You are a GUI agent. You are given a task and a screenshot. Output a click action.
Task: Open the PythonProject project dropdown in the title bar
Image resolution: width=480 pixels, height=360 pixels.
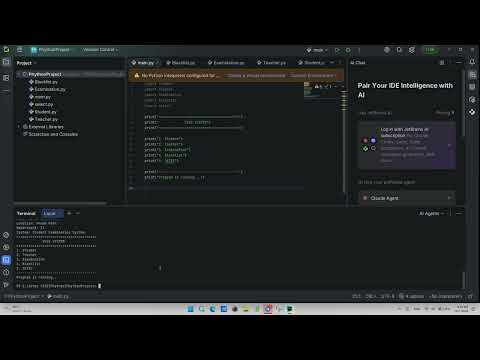(51, 50)
